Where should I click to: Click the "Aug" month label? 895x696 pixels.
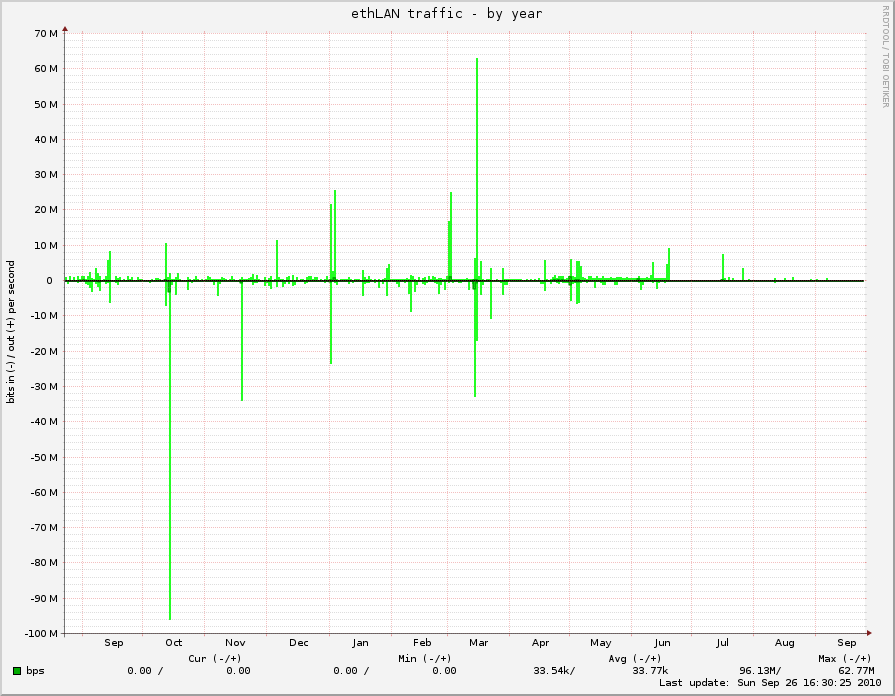click(x=784, y=643)
